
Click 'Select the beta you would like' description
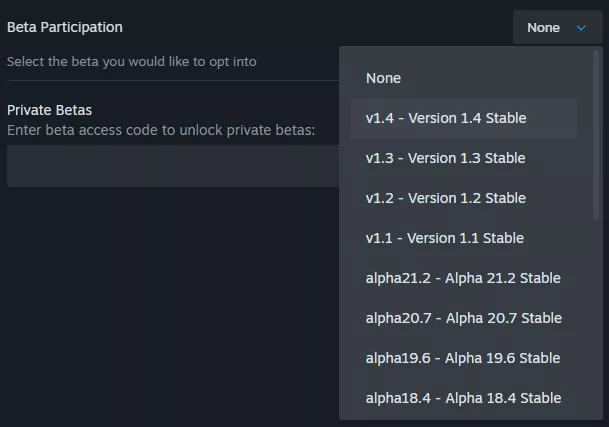coord(131,61)
